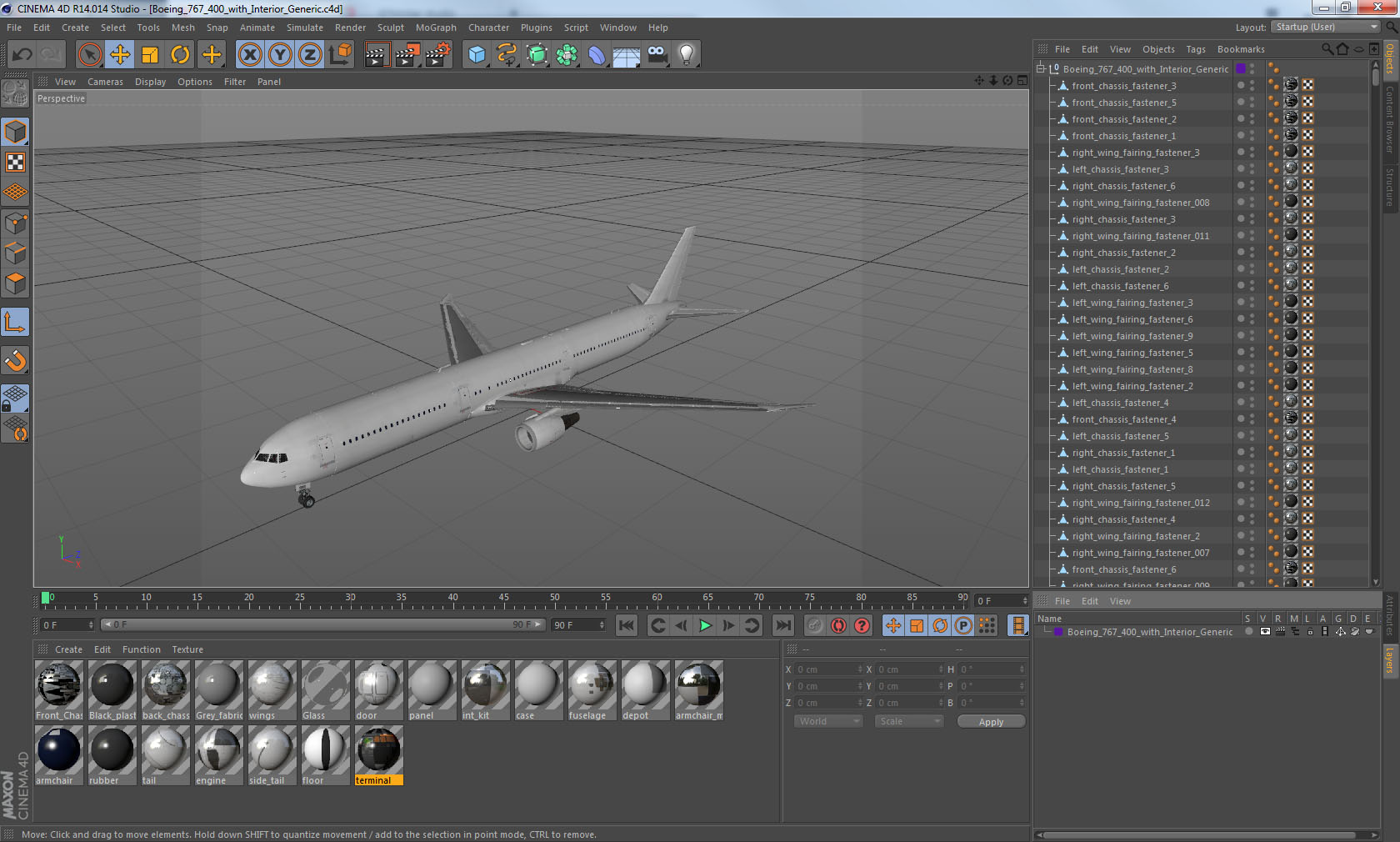Open the Sculpt menu

[x=390, y=28]
